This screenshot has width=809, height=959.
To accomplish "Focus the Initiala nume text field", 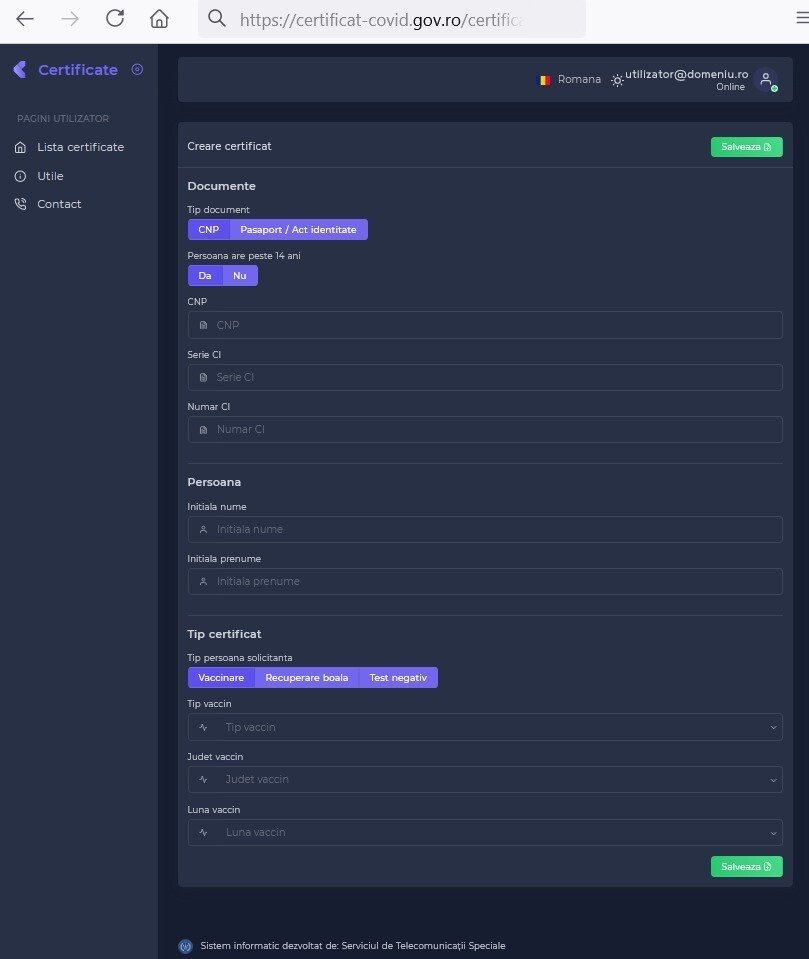I will 485,529.
